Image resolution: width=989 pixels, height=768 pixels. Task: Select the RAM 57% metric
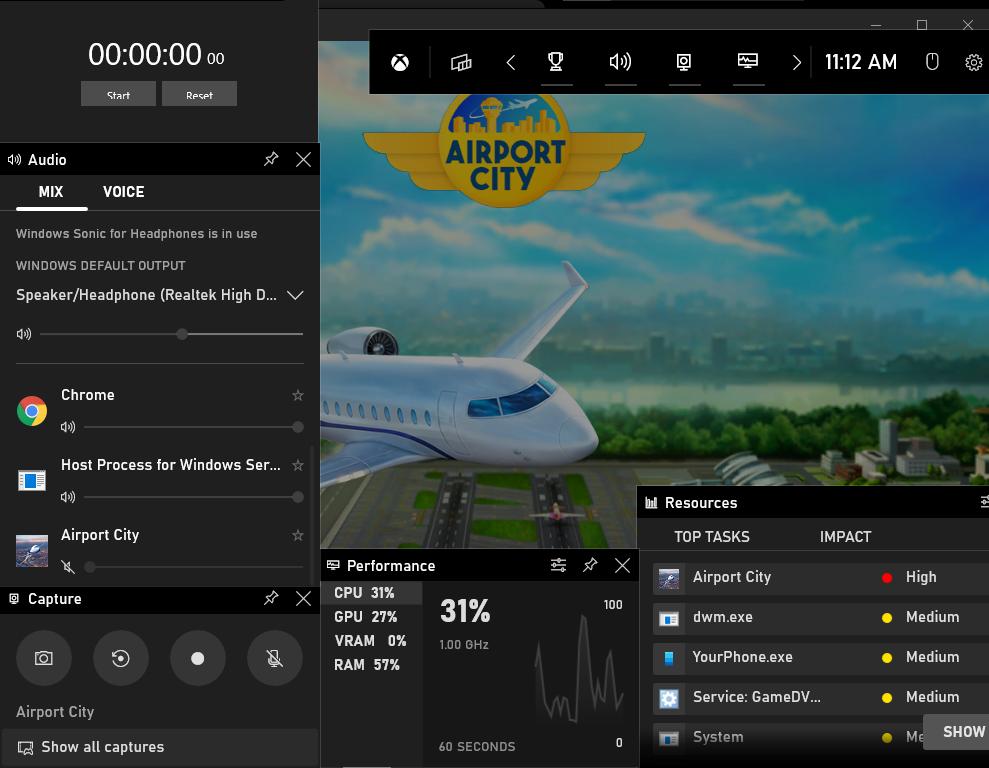point(372,665)
